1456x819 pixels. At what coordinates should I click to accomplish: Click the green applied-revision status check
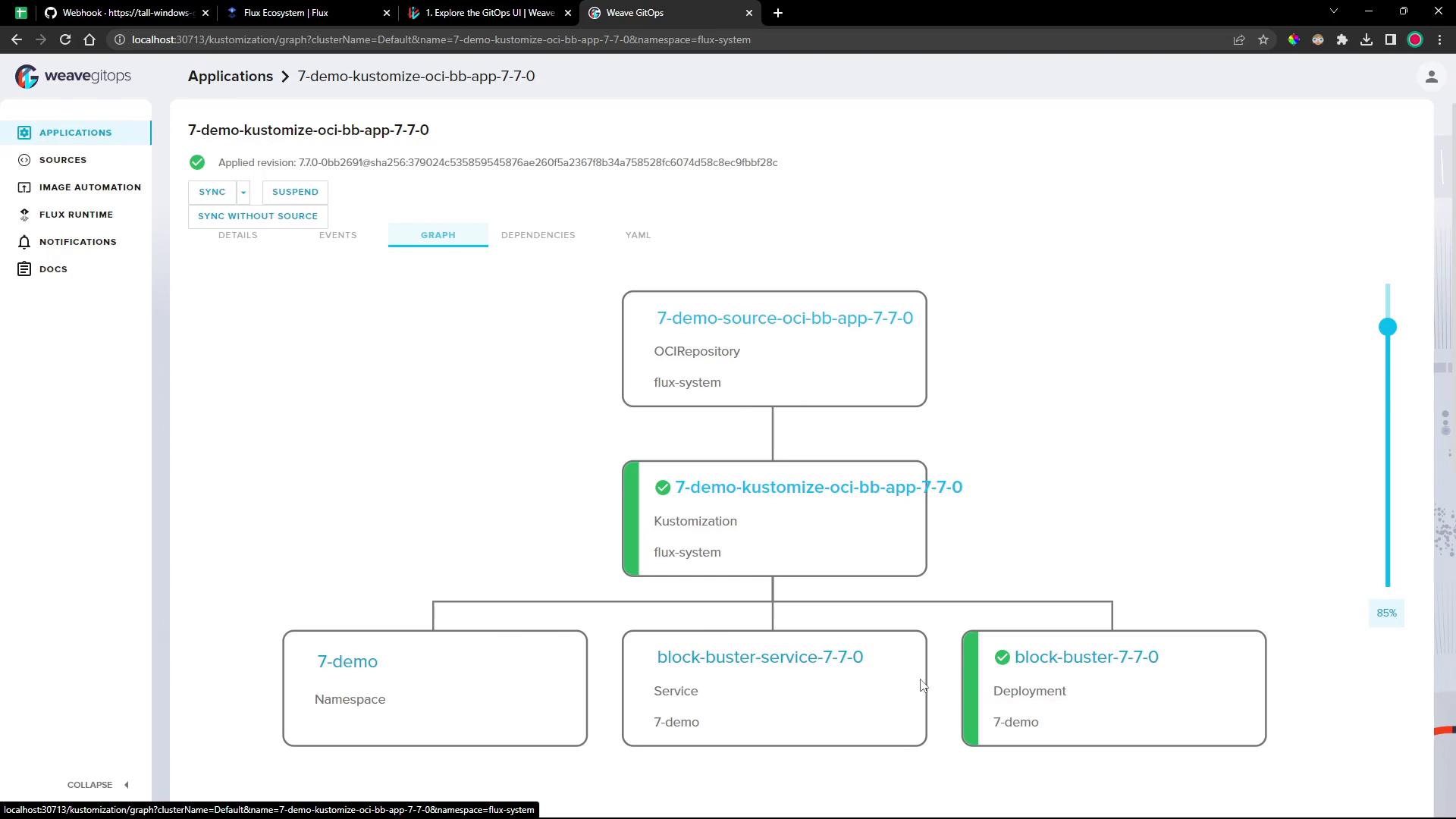coord(197,162)
